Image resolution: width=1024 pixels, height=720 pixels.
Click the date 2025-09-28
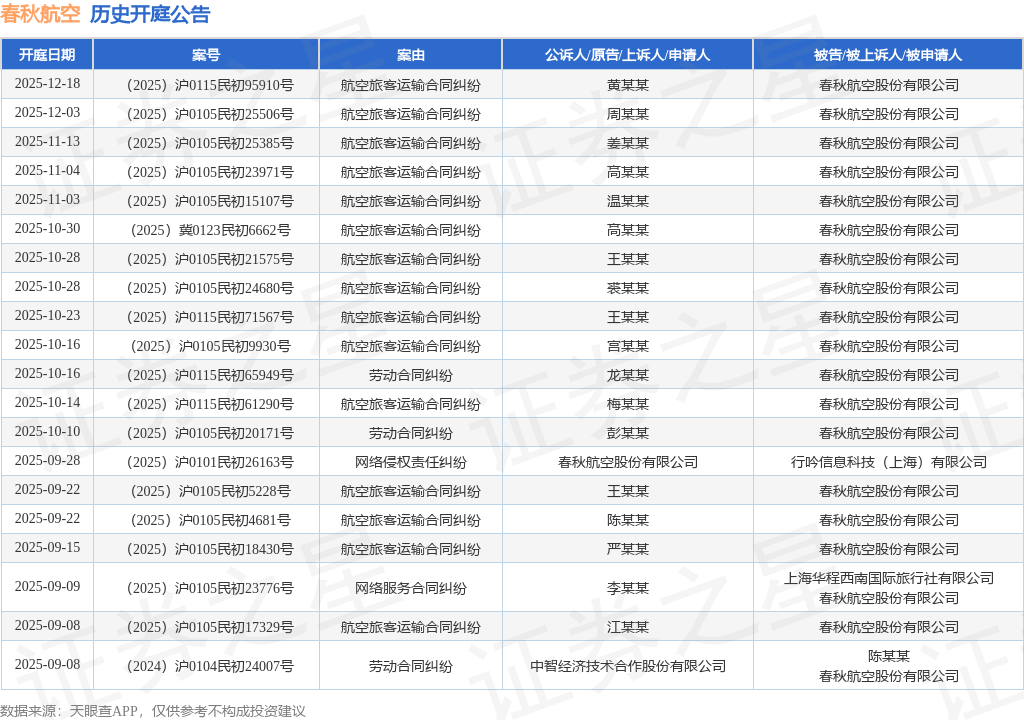click(x=47, y=461)
